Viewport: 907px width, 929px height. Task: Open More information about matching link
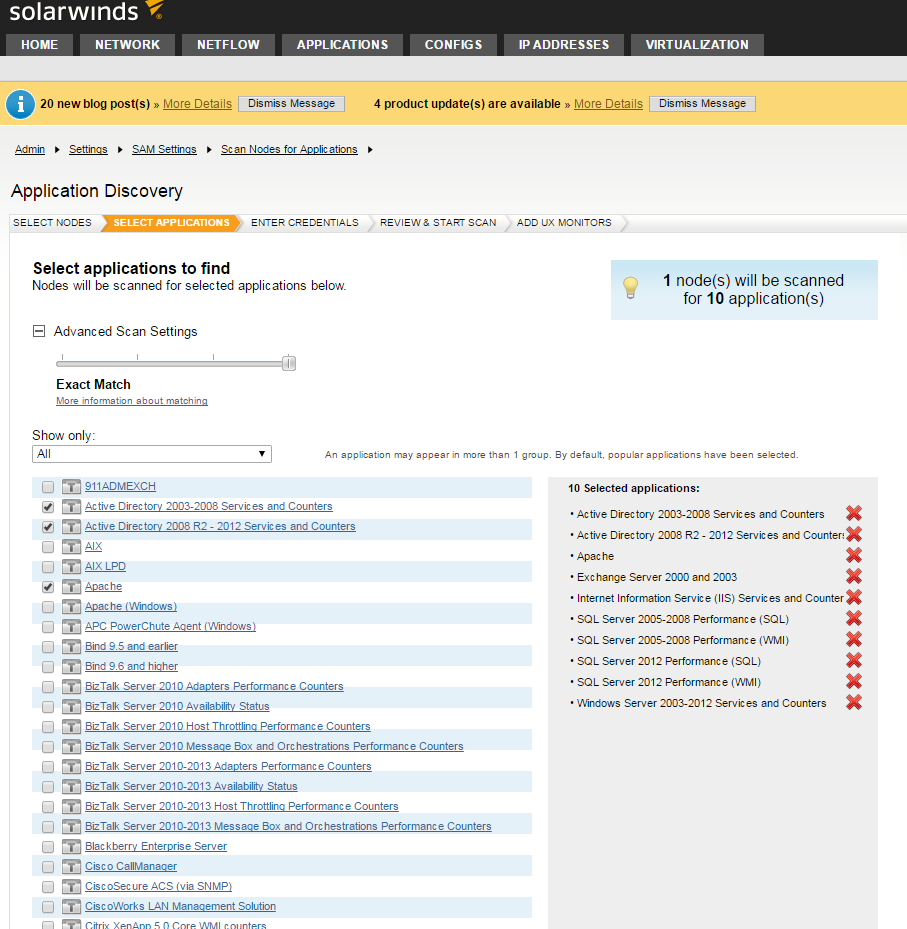click(x=132, y=401)
